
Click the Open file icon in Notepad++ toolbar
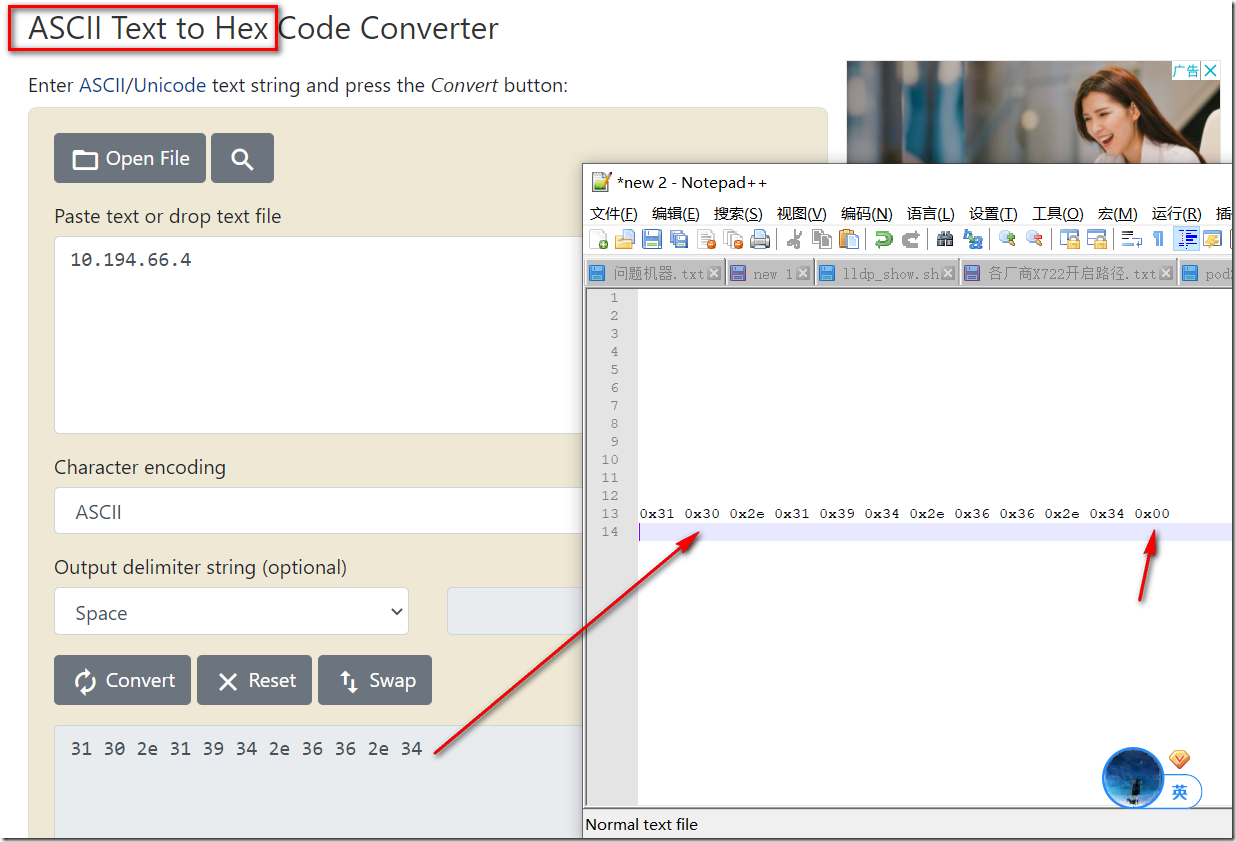625,239
